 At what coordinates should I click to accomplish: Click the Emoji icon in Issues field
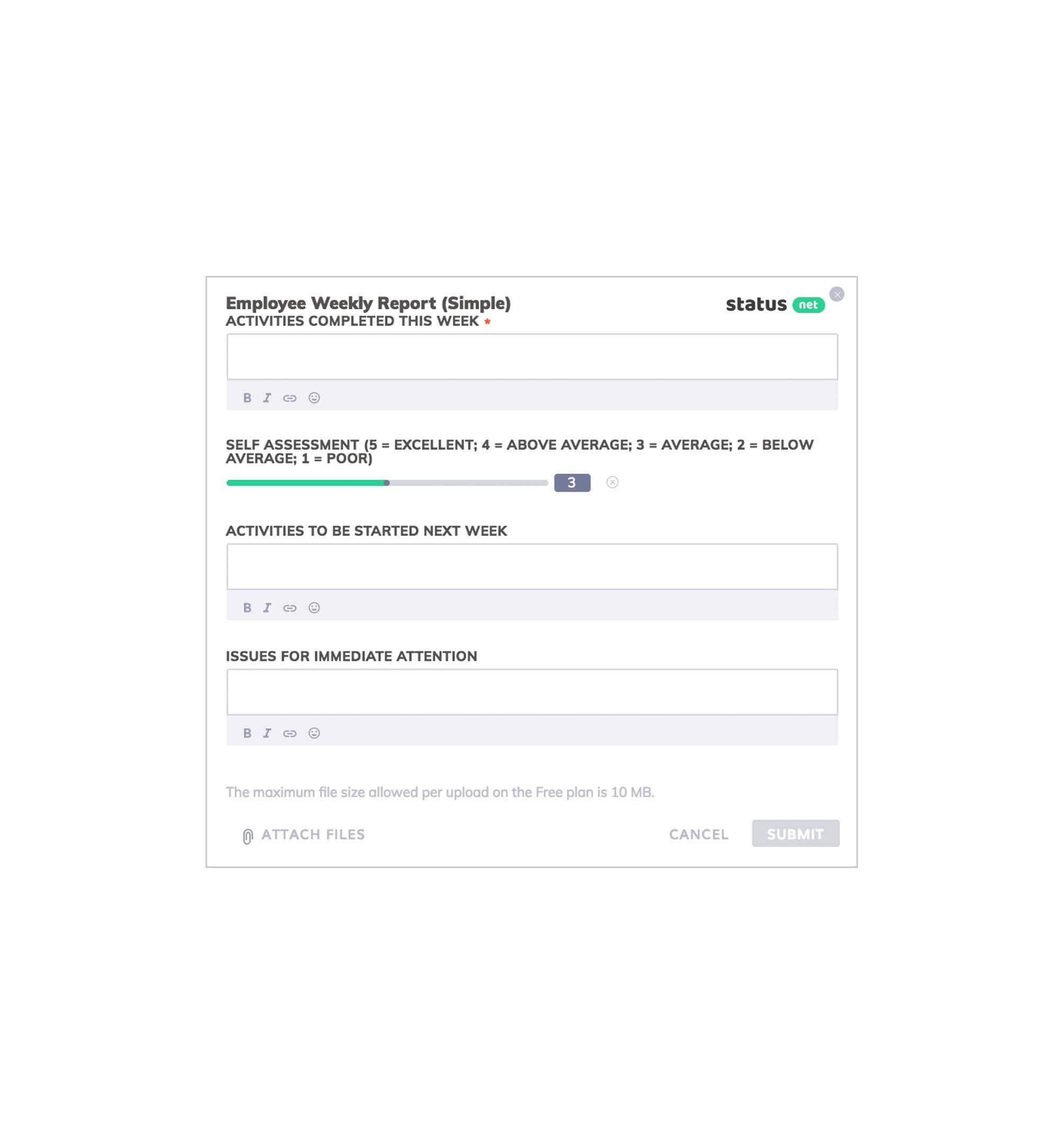(313, 733)
